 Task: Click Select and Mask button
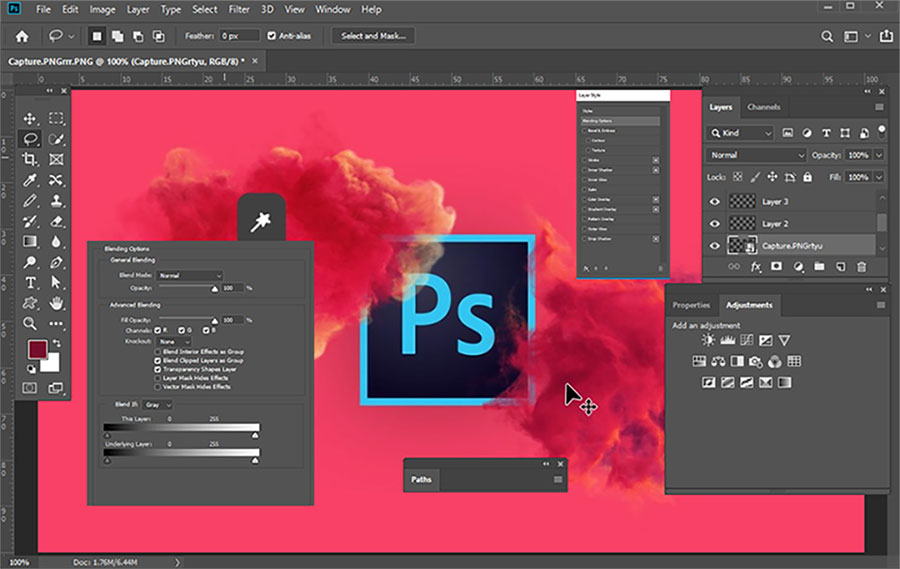tap(374, 36)
